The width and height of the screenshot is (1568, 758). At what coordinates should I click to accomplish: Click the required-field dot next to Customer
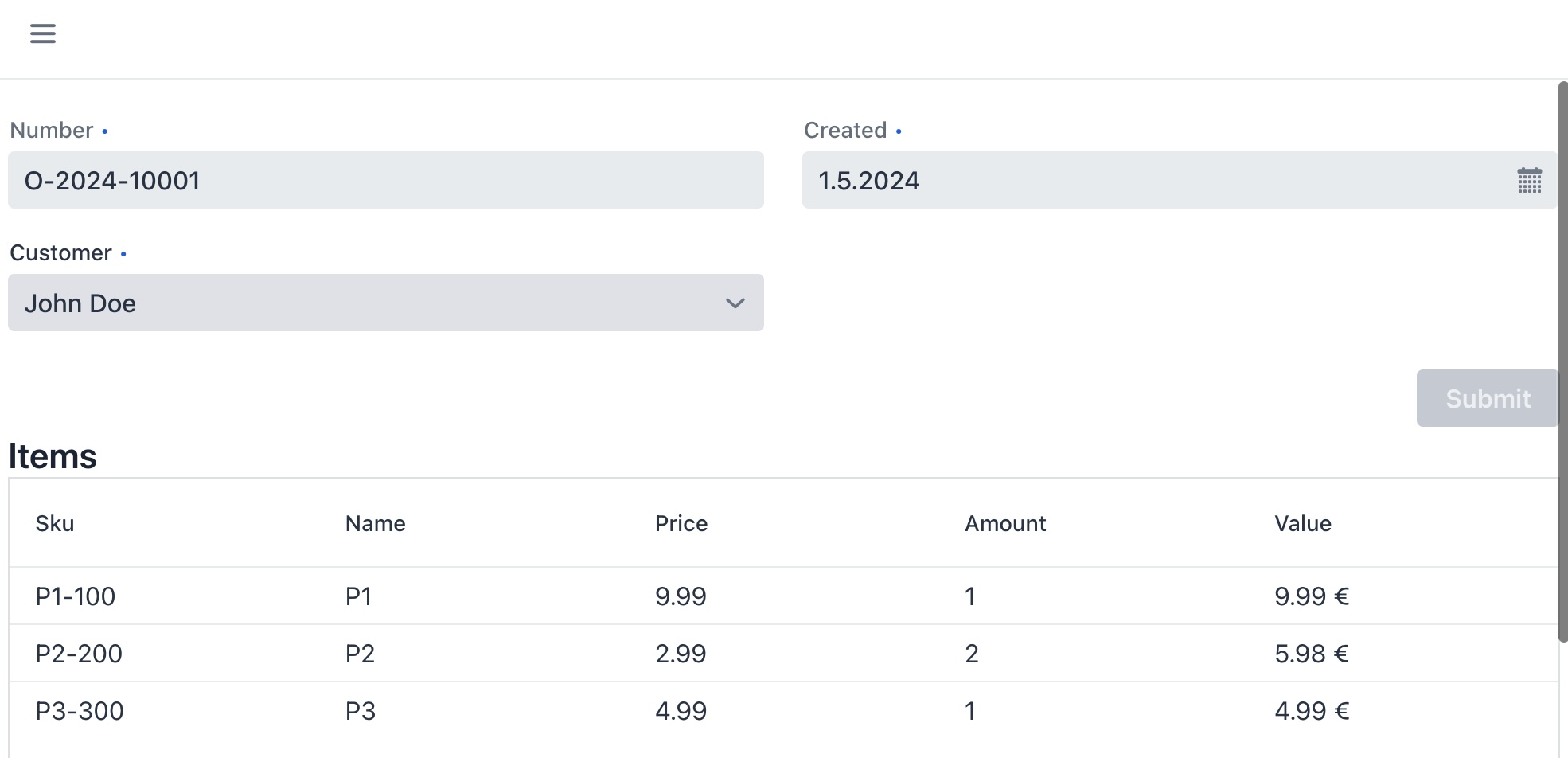123,255
